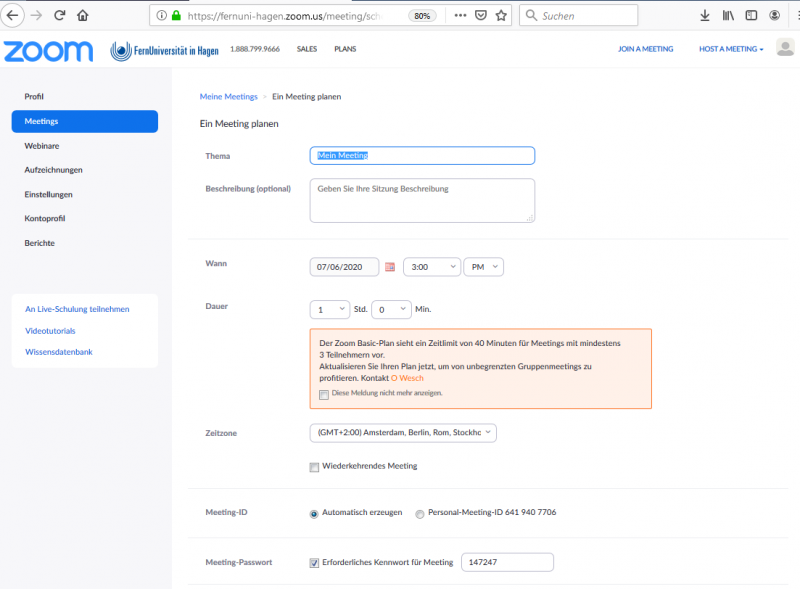This screenshot has width=800, height=589.
Task: Open Profil in the sidebar
Action: (34, 96)
